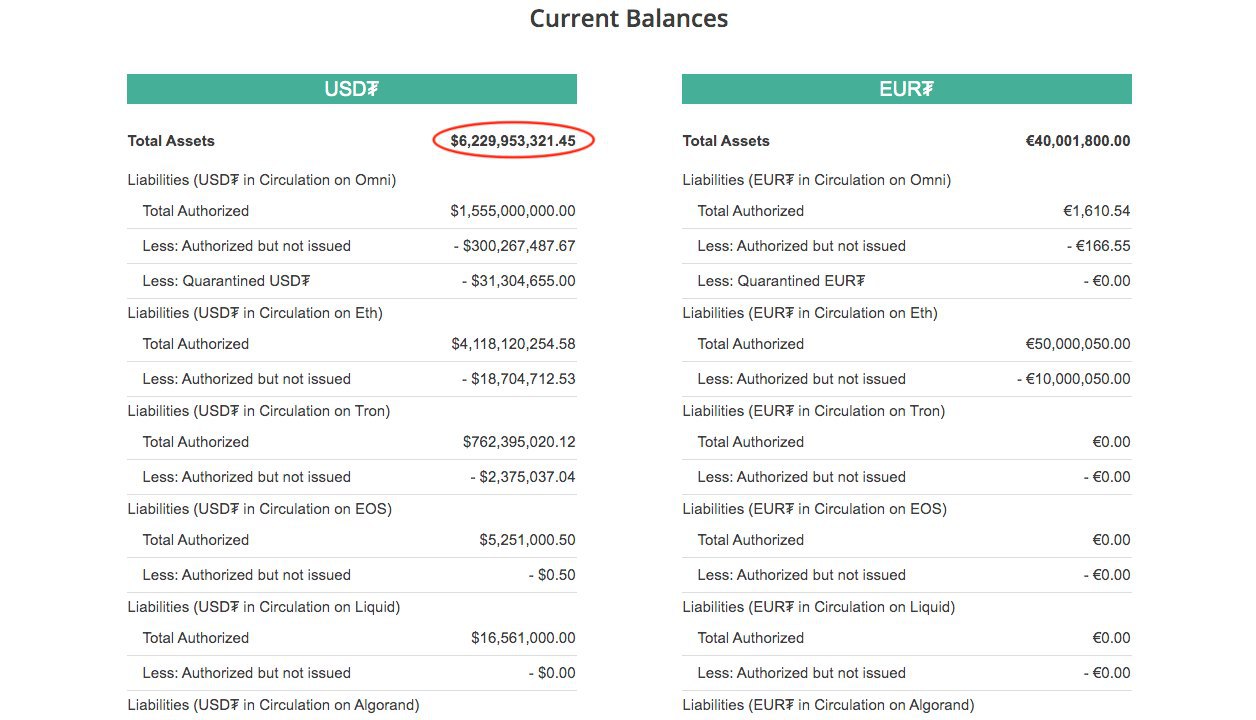Click the - $31,304,655.00 quarantined amount
The width and height of the screenshot is (1256, 720).
coord(518,281)
